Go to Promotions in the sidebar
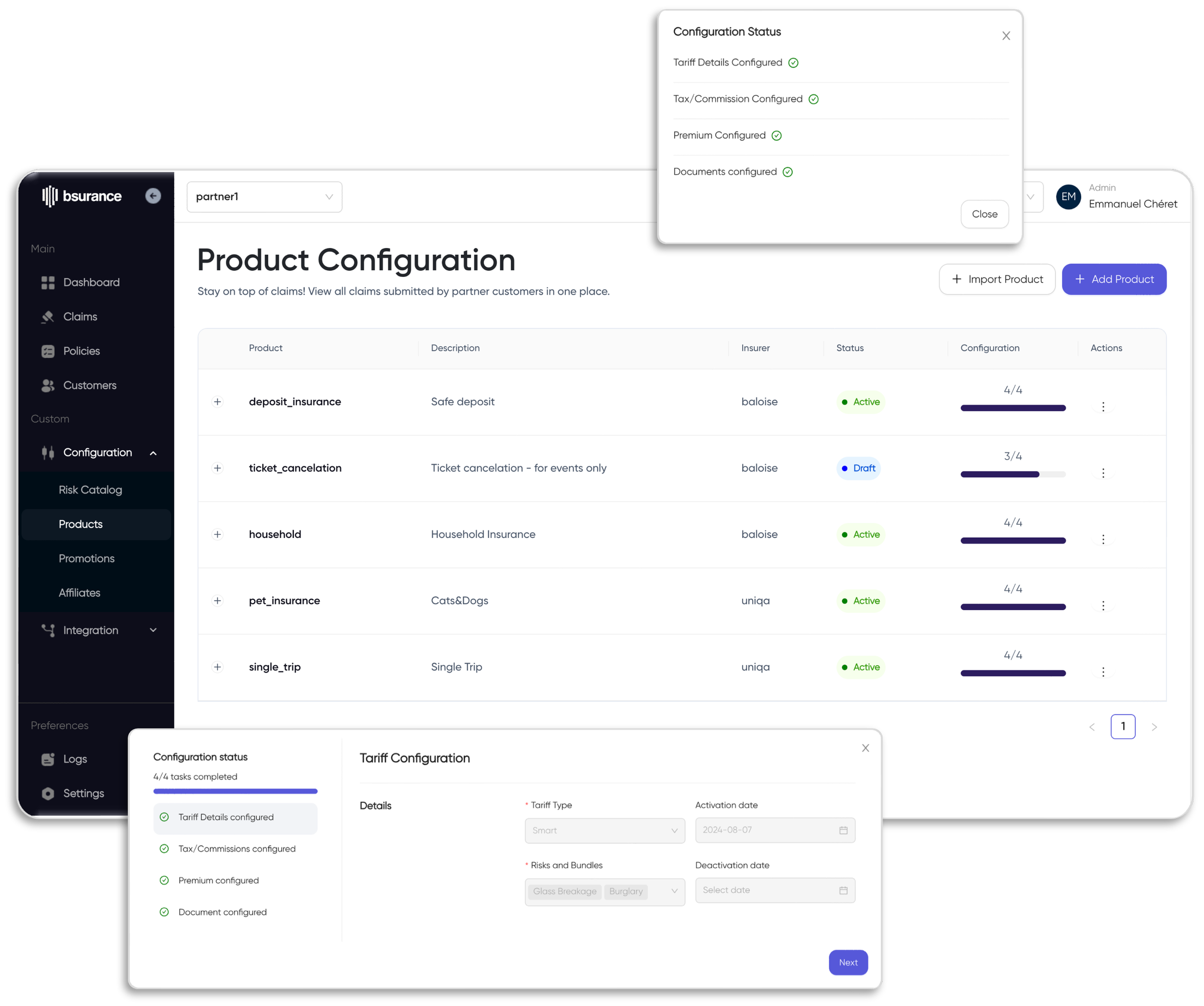This screenshot has width=1204, height=1006. tap(87, 558)
